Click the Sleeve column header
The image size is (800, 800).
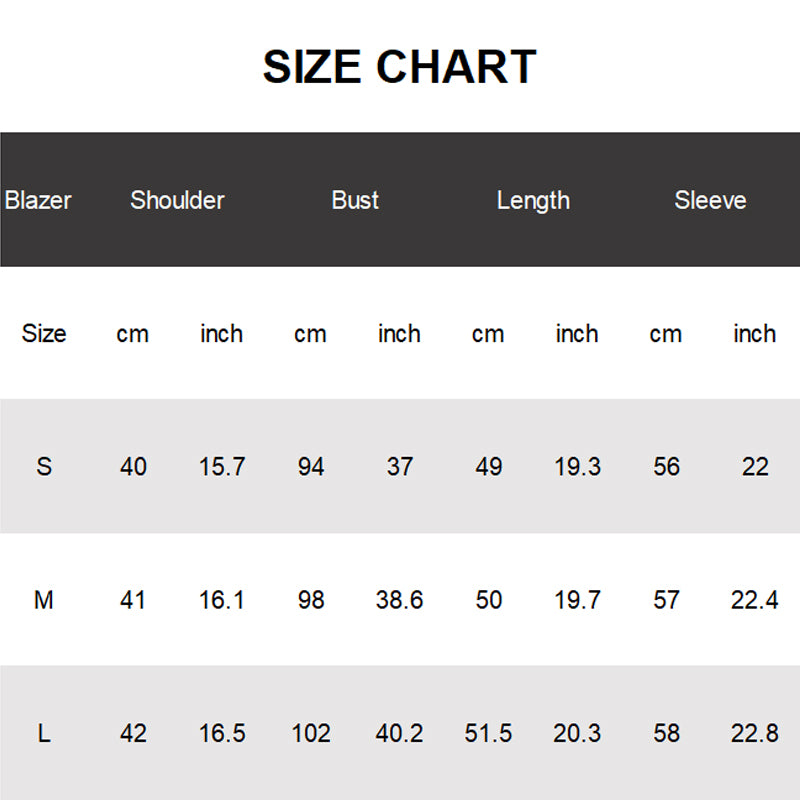pyautogui.click(x=710, y=200)
